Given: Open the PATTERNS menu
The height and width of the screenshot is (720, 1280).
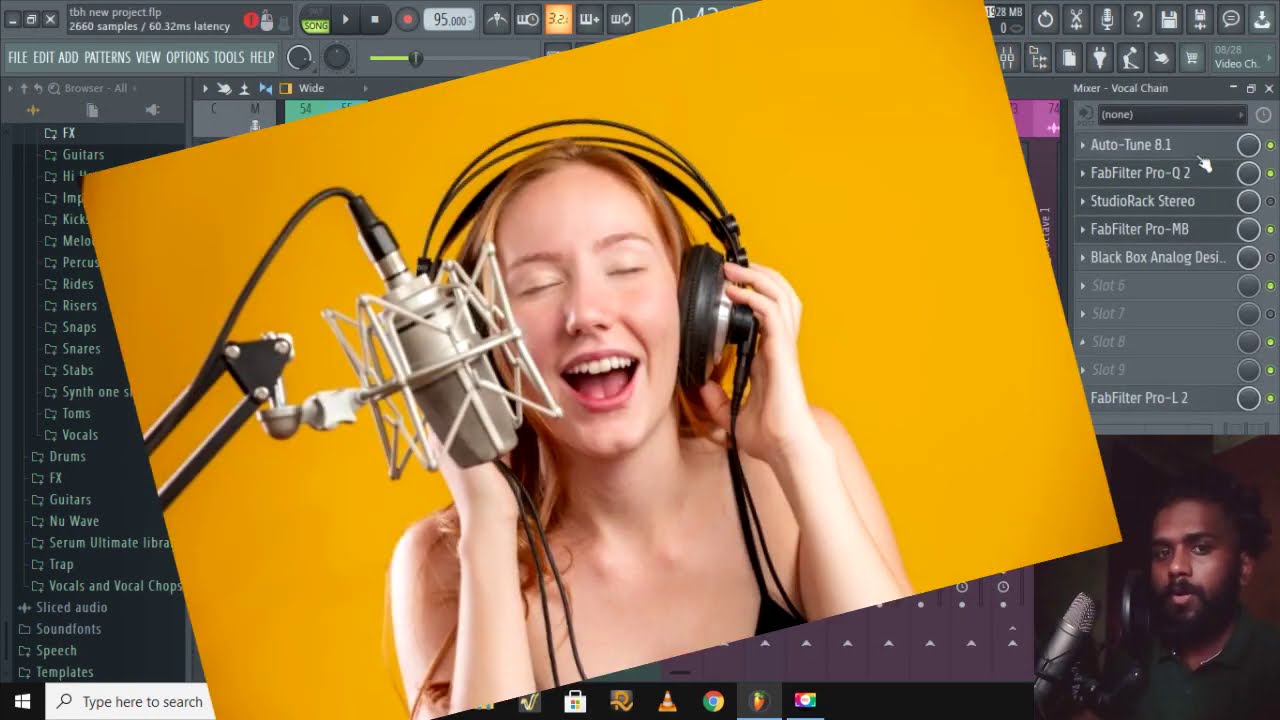Looking at the screenshot, I should [x=107, y=58].
